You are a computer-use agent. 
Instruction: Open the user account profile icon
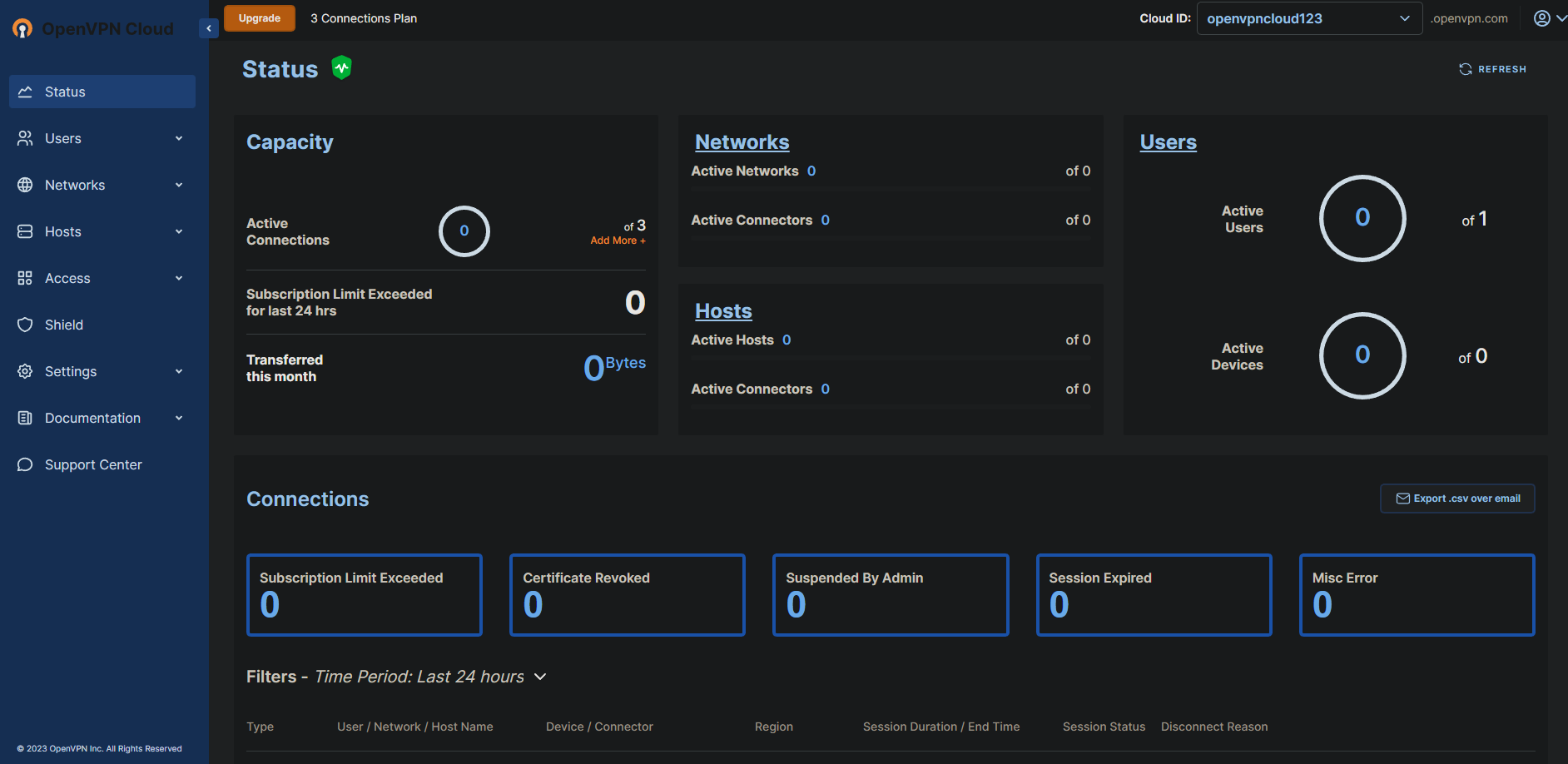click(1542, 18)
